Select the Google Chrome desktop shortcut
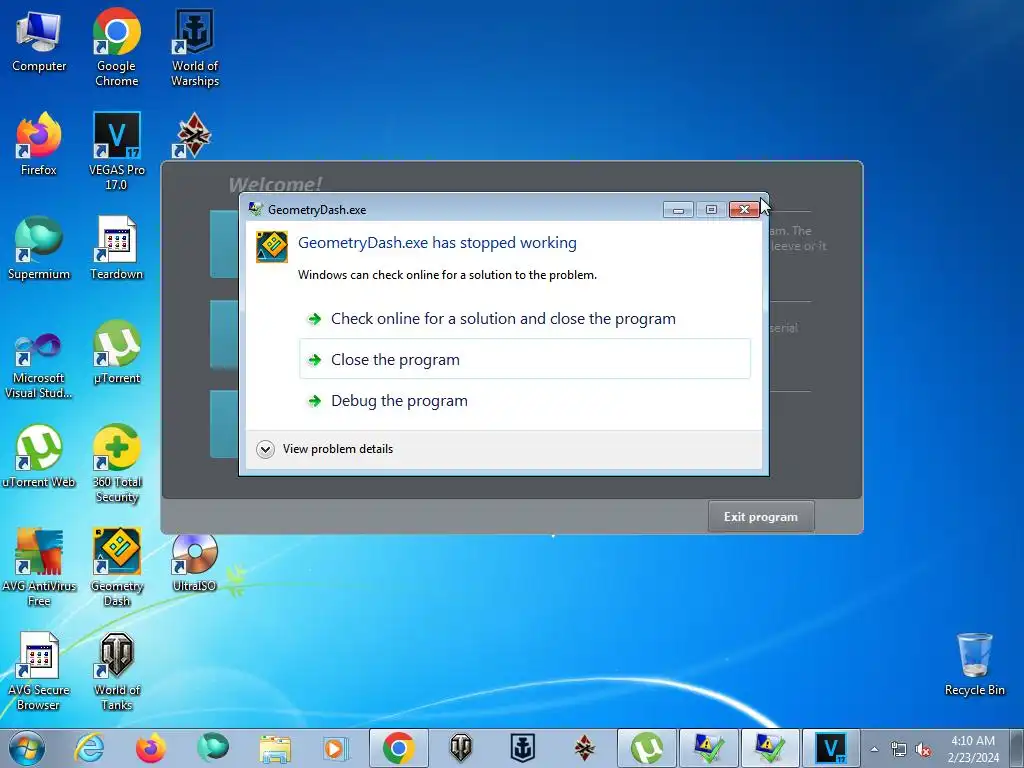Image resolution: width=1024 pixels, height=768 pixels. tap(116, 47)
